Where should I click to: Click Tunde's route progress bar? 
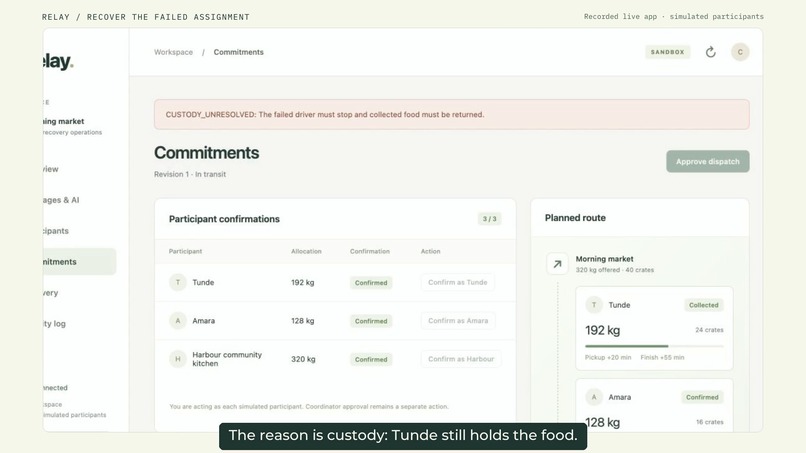click(654, 346)
